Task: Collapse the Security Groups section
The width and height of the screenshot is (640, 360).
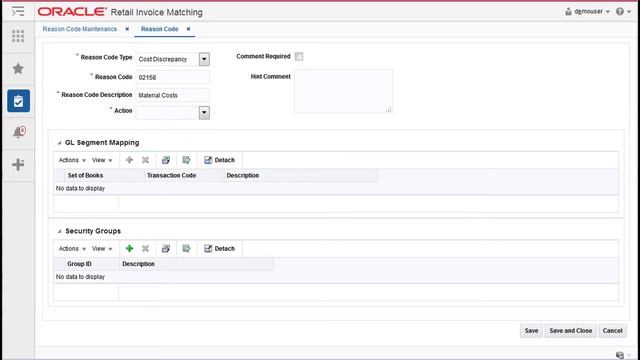Action: click(x=60, y=231)
